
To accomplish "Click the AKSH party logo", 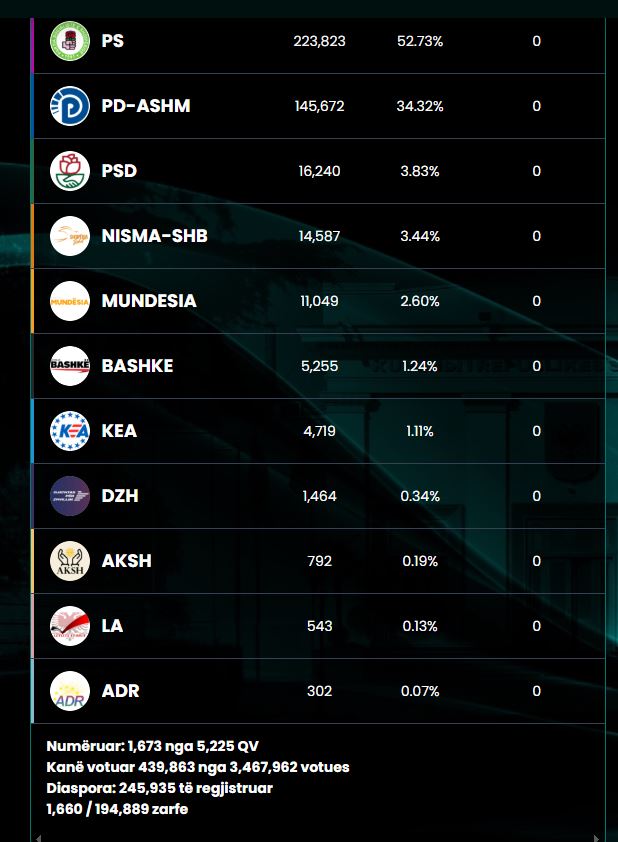I will click(x=70, y=561).
